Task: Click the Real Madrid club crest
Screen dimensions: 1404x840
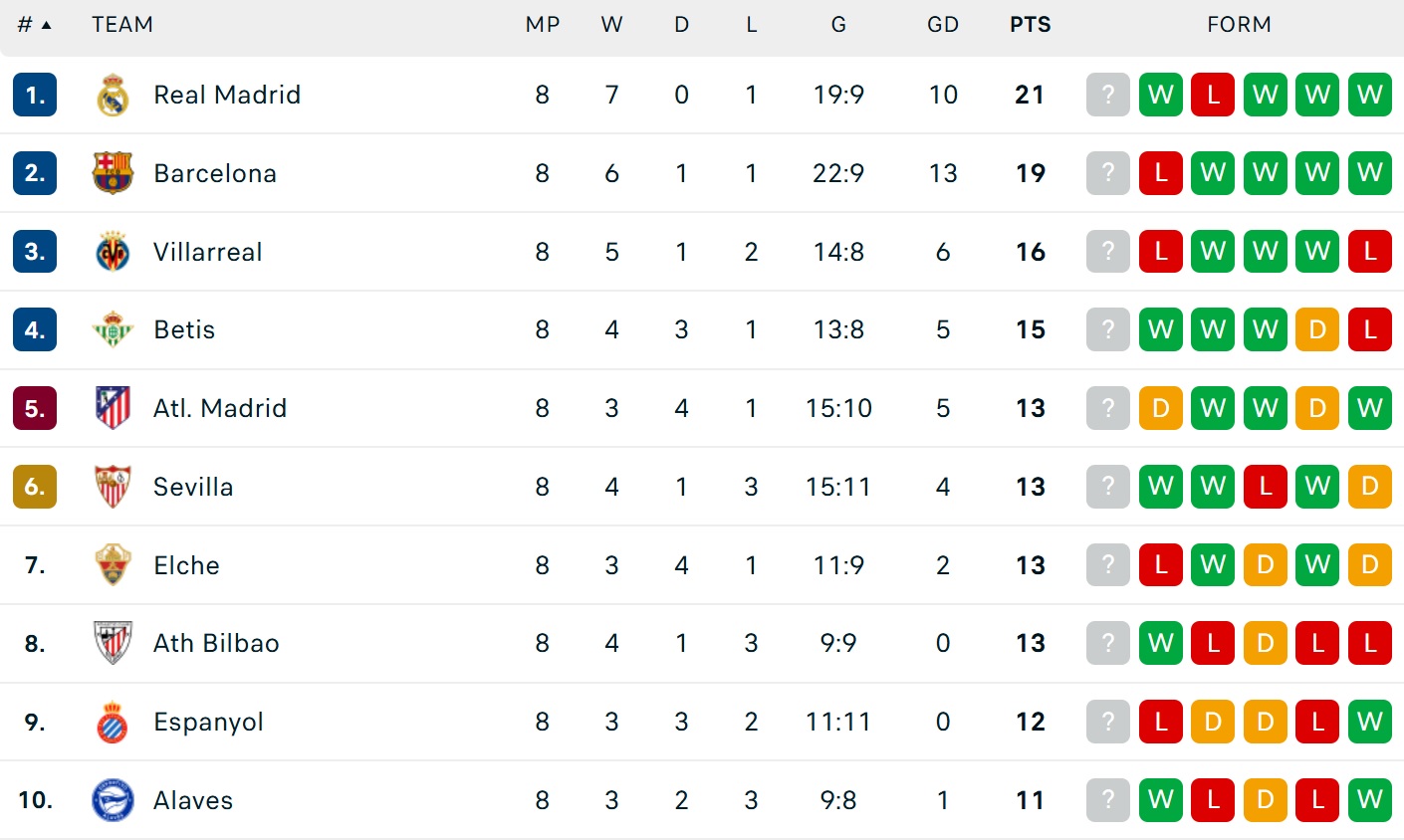Action: click(x=113, y=96)
